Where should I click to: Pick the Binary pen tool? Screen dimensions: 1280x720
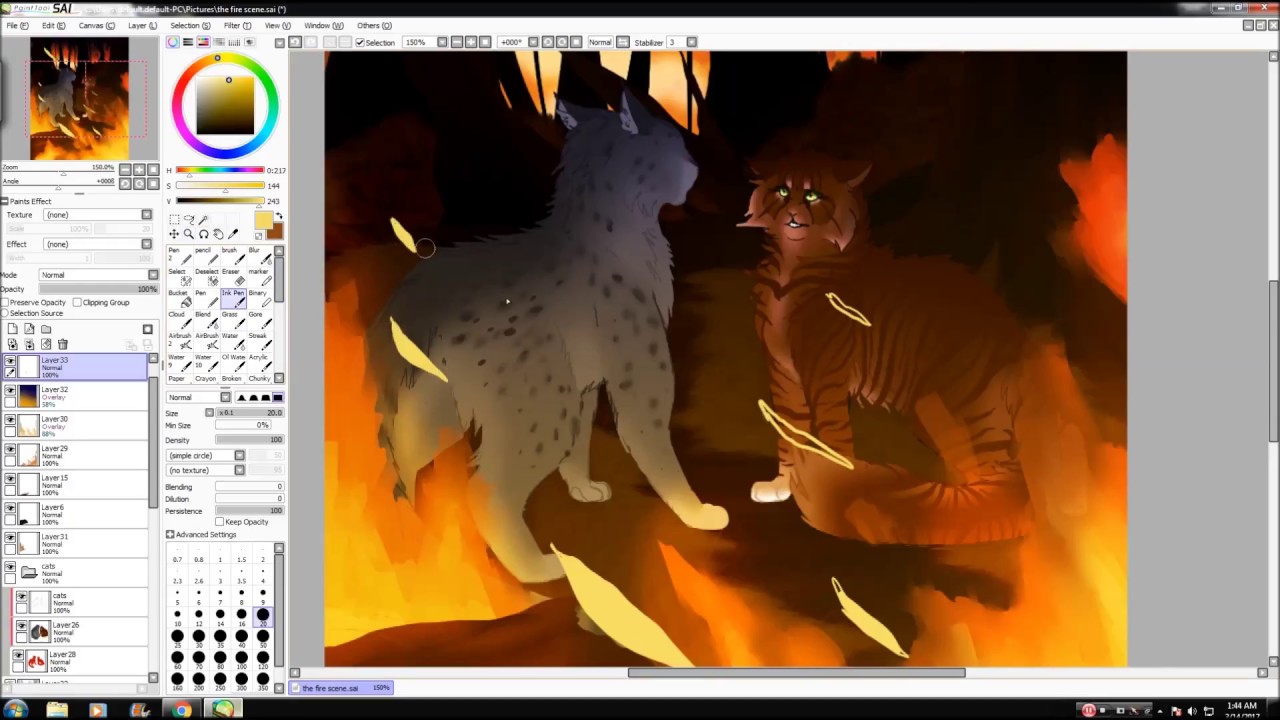(x=260, y=298)
